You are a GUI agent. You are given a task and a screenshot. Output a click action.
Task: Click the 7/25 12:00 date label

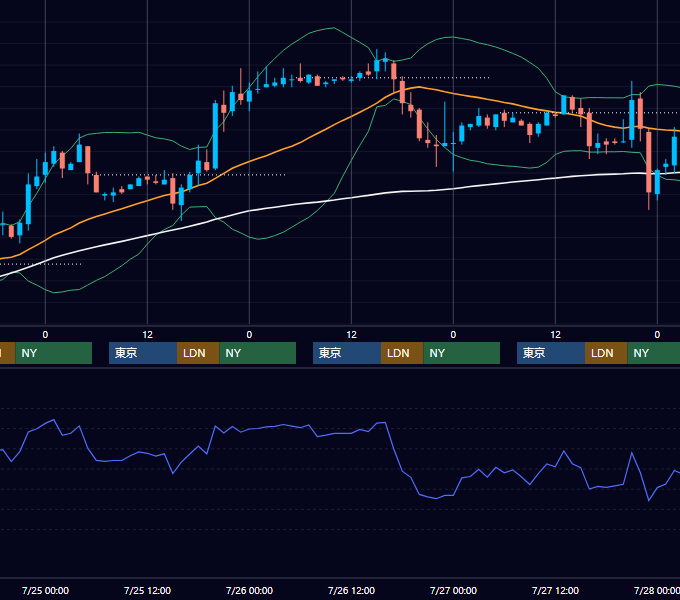pos(147,590)
